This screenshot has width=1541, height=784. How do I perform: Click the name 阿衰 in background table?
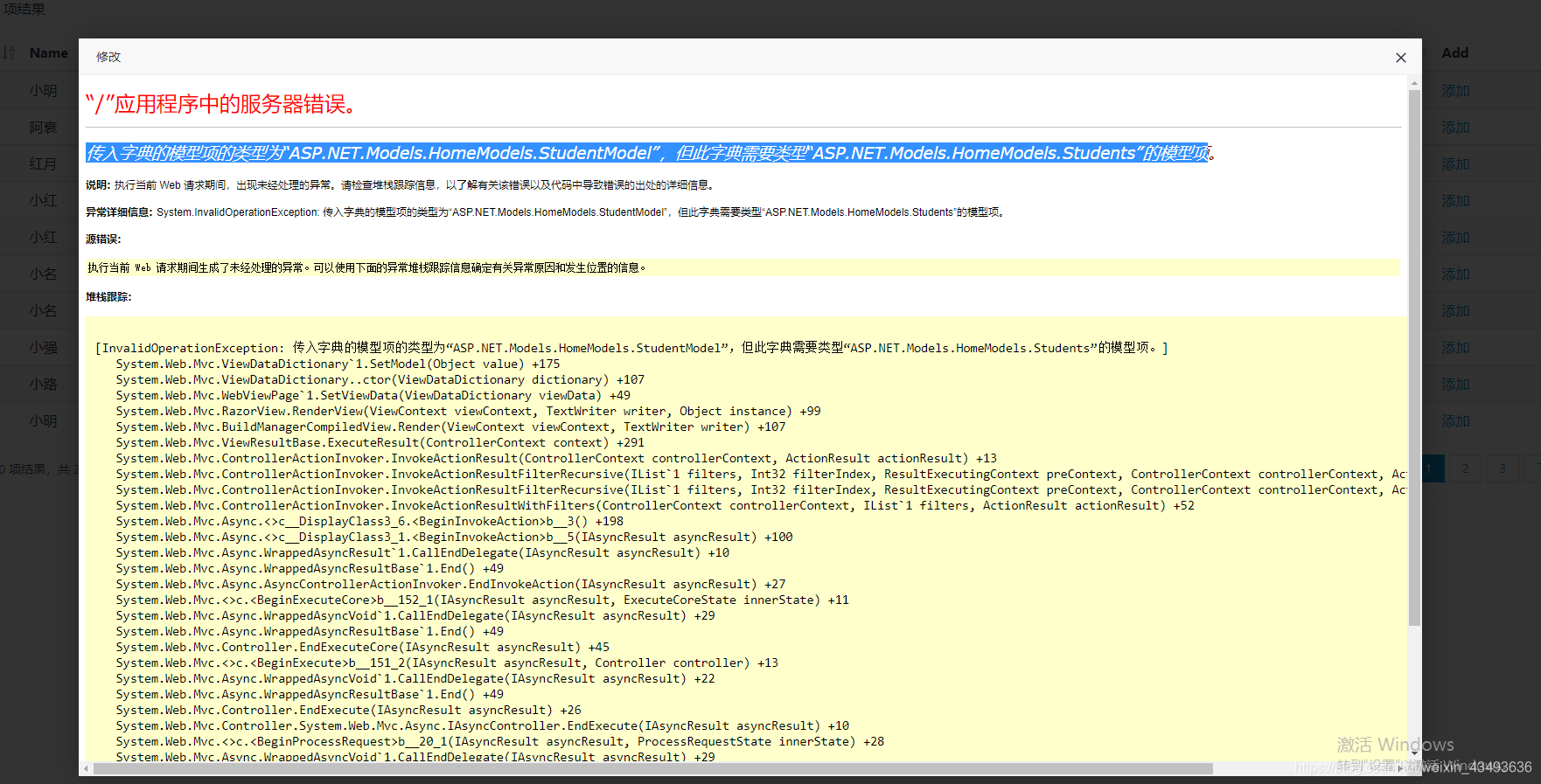tap(43, 128)
